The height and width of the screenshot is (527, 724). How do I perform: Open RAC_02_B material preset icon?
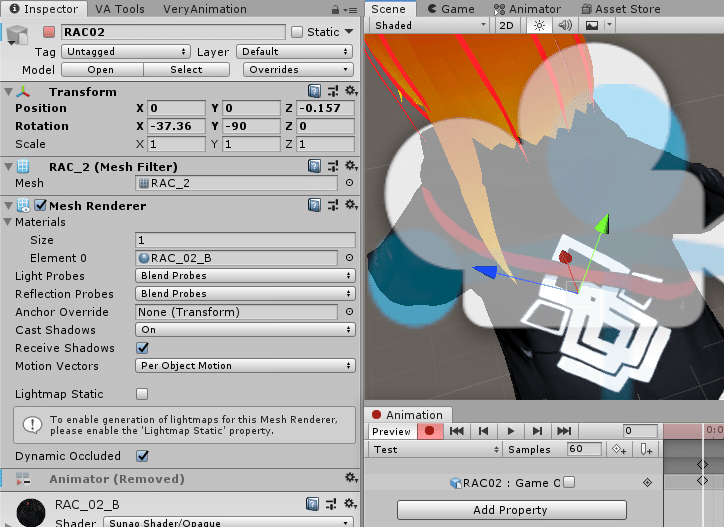(x=331, y=504)
